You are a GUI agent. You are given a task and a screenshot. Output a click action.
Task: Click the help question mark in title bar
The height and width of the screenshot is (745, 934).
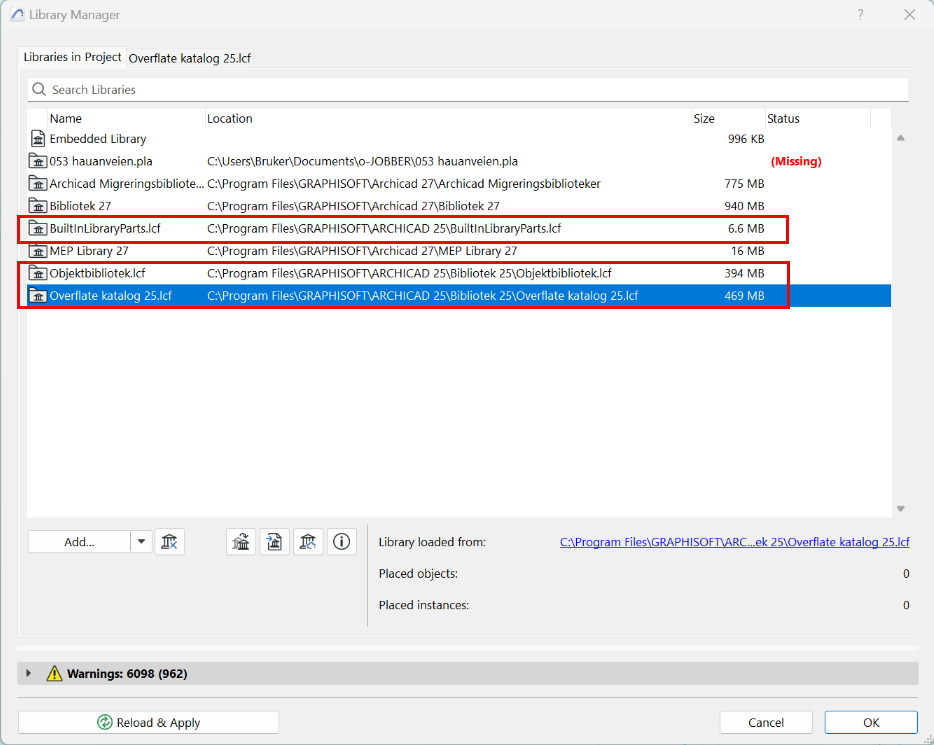coord(861,15)
